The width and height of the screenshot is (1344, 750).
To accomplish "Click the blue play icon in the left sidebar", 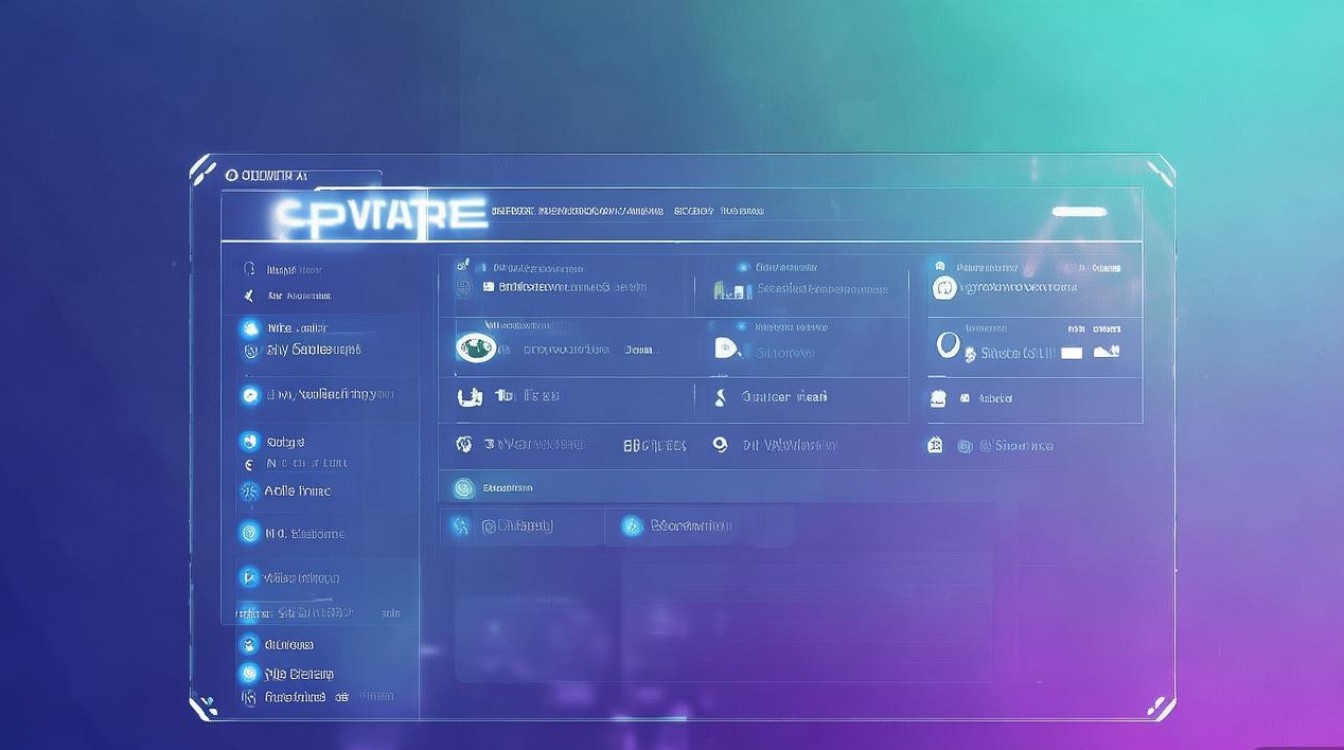I will click(x=249, y=577).
